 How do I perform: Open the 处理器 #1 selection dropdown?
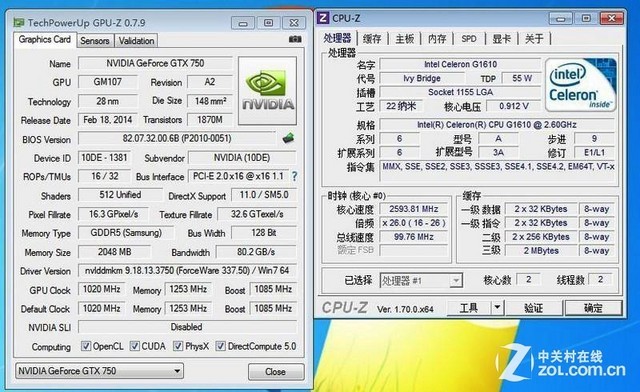coord(421,281)
